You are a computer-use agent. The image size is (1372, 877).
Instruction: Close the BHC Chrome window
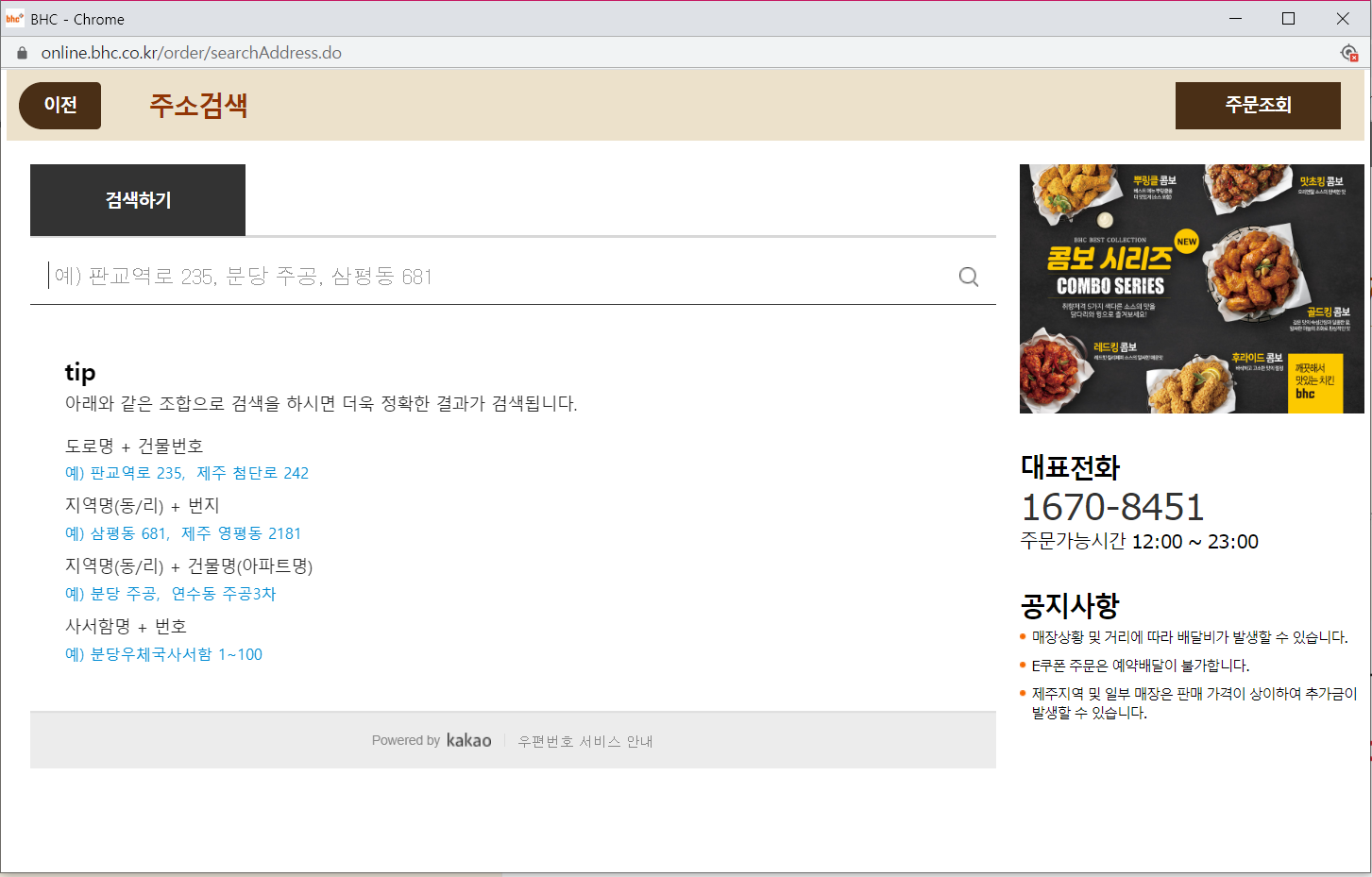1343,19
